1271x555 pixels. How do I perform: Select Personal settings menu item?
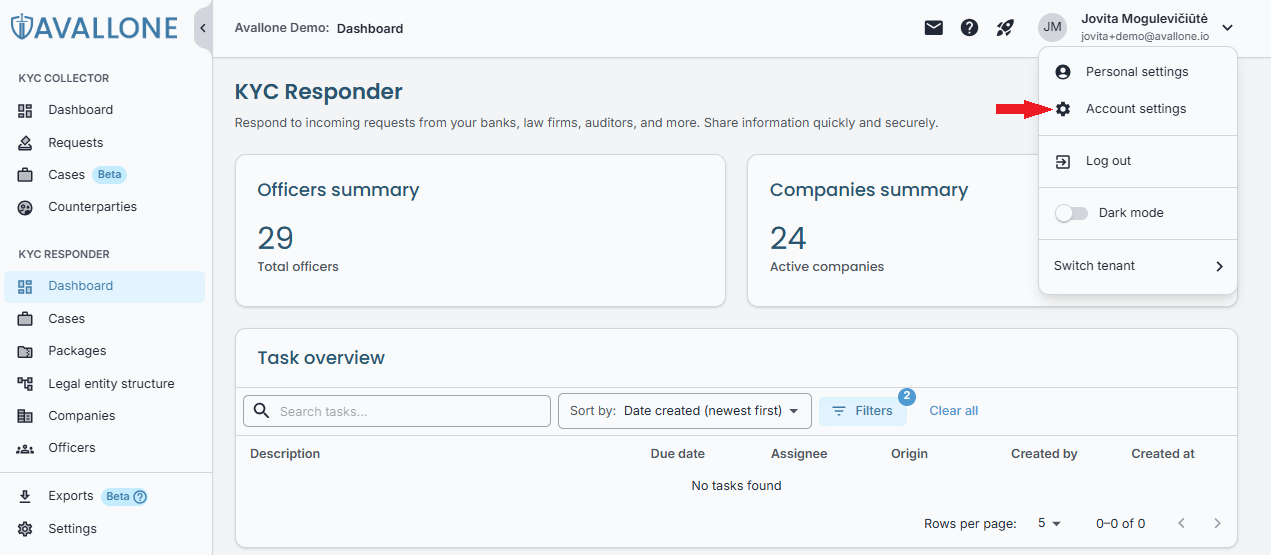coord(1138,72)
